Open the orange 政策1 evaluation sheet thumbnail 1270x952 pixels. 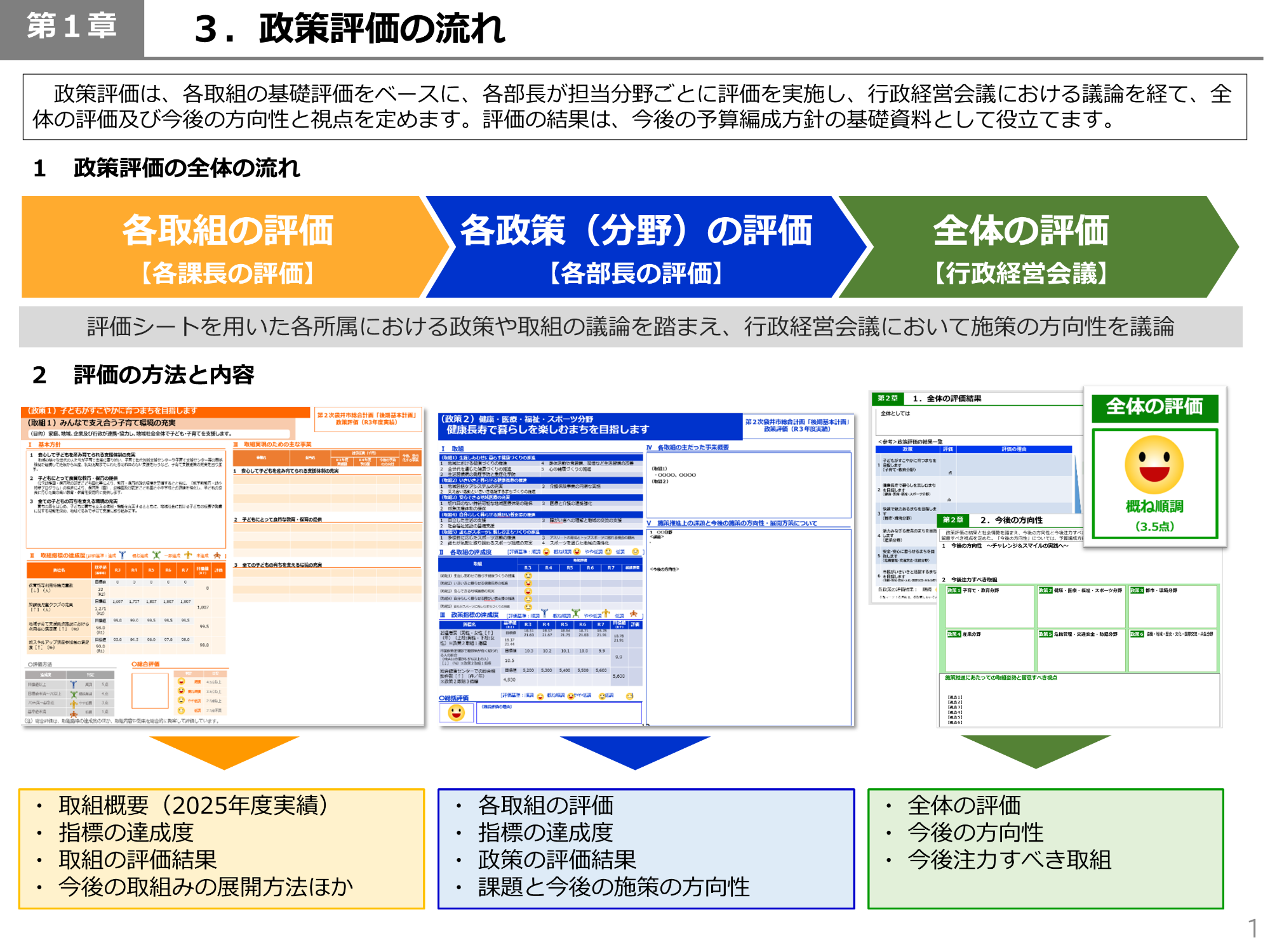(223, 566)
